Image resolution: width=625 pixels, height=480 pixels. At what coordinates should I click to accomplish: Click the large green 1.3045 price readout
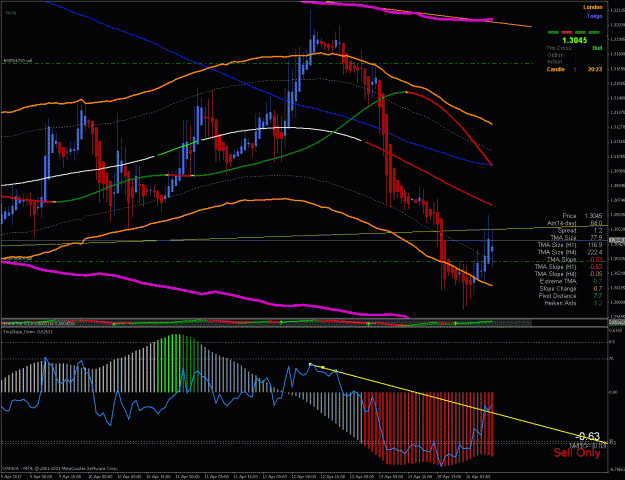[574, 40]
